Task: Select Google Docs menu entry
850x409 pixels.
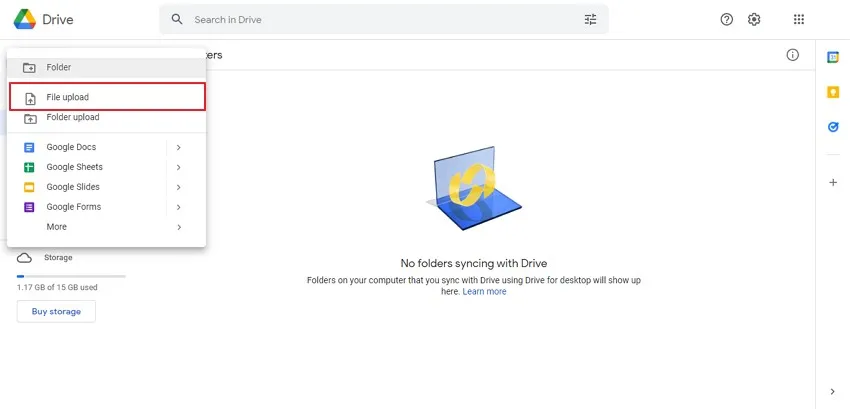Action: coord(106,147)
